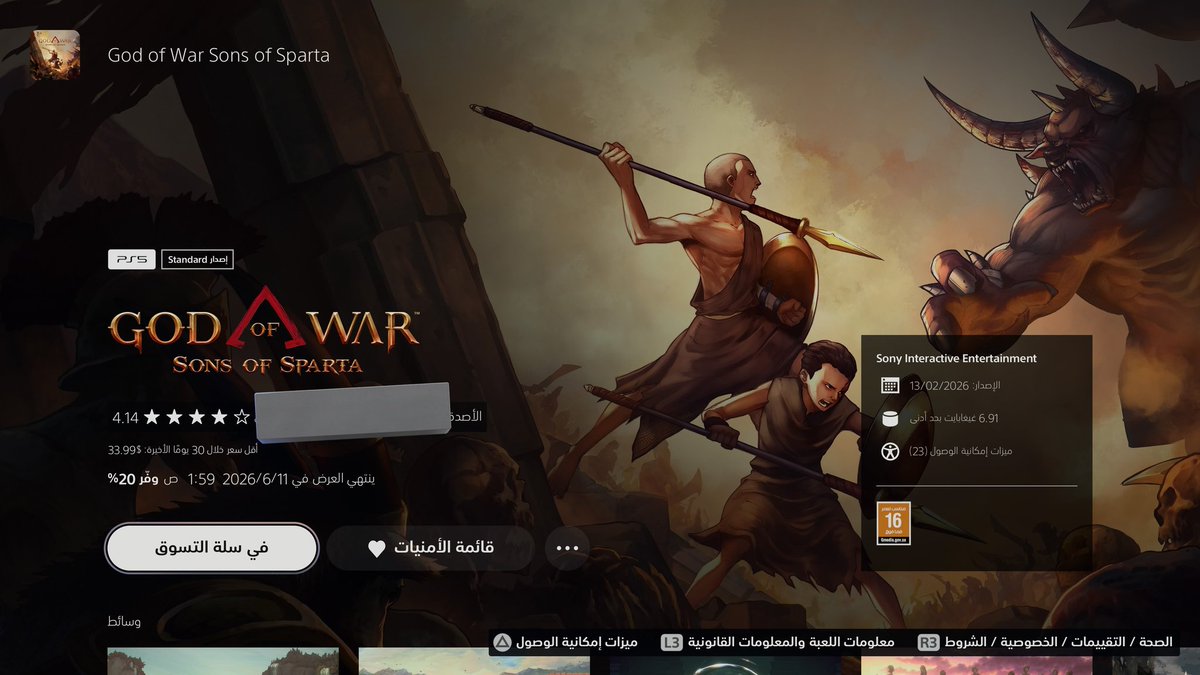Click the accessibility features person icon
The width and height of the screenshot is (1200, 675).
(890, 451)
